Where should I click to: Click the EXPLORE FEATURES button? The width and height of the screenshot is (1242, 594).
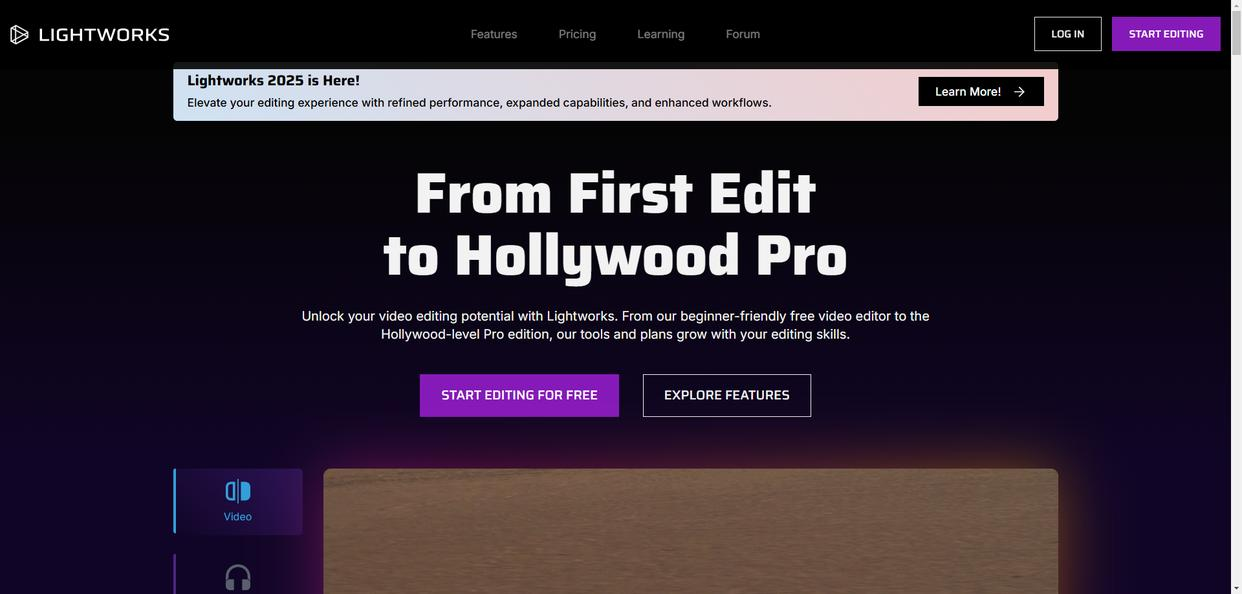tap(727, 395)
